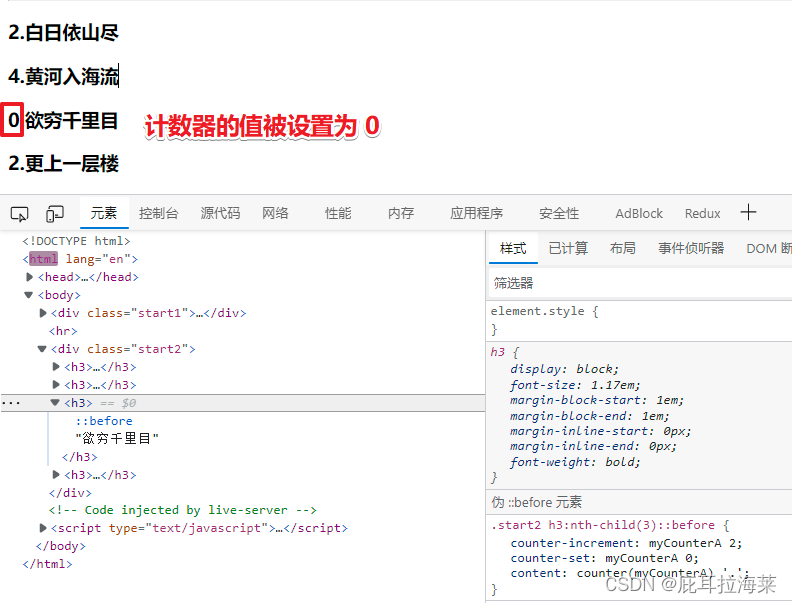Image resolution: width=792 pixels, height=603 pixels.
Task: Expand the script type text/javascript node
Action: click(43, 528)
